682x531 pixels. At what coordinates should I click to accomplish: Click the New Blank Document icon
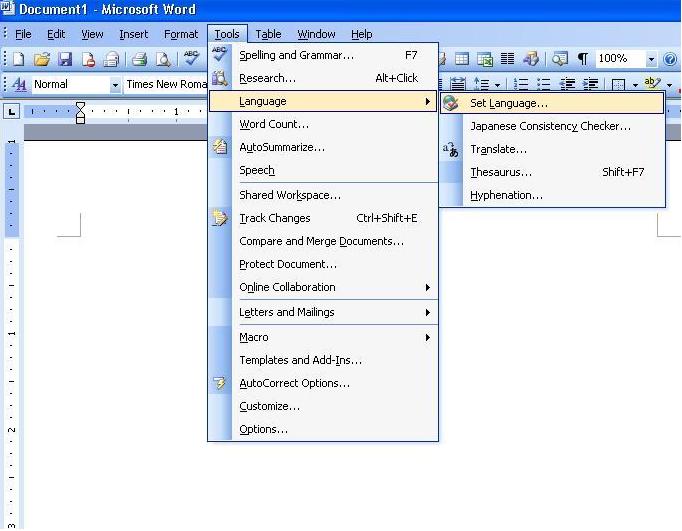click(18, 60)
